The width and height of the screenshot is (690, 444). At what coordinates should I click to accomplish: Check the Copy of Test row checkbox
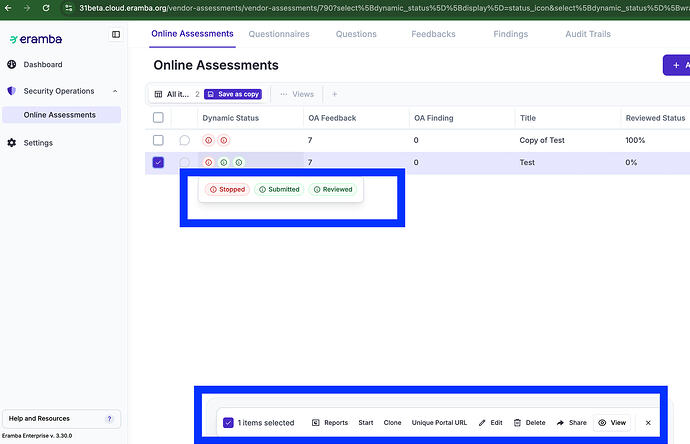(x=158, y=140)
